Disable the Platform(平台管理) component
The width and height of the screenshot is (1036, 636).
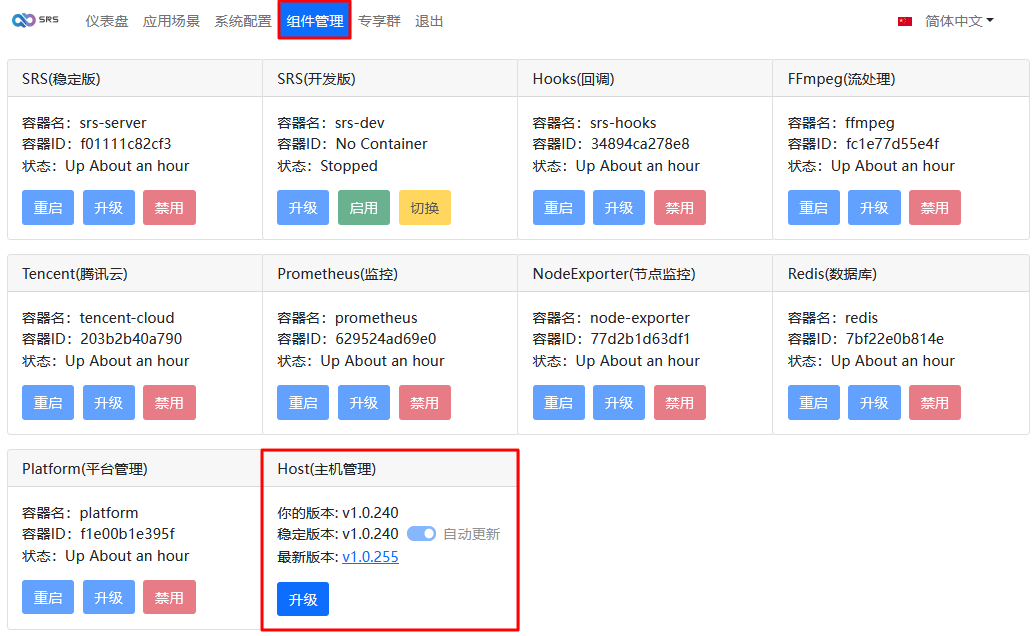coord(169,597)
